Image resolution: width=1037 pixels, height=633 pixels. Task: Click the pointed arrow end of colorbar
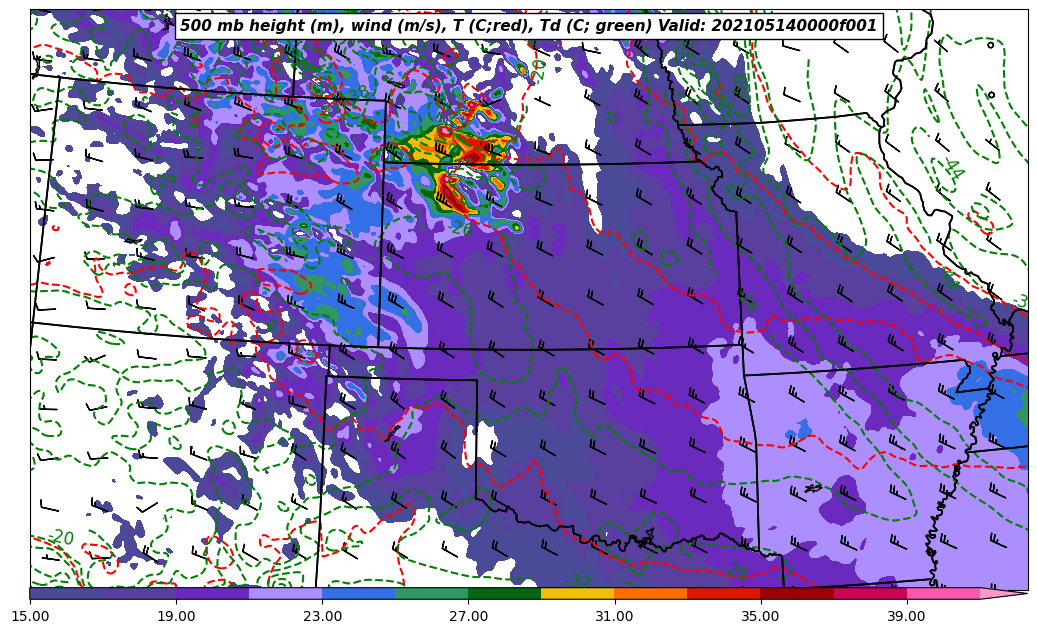(x=1008, y=593)
